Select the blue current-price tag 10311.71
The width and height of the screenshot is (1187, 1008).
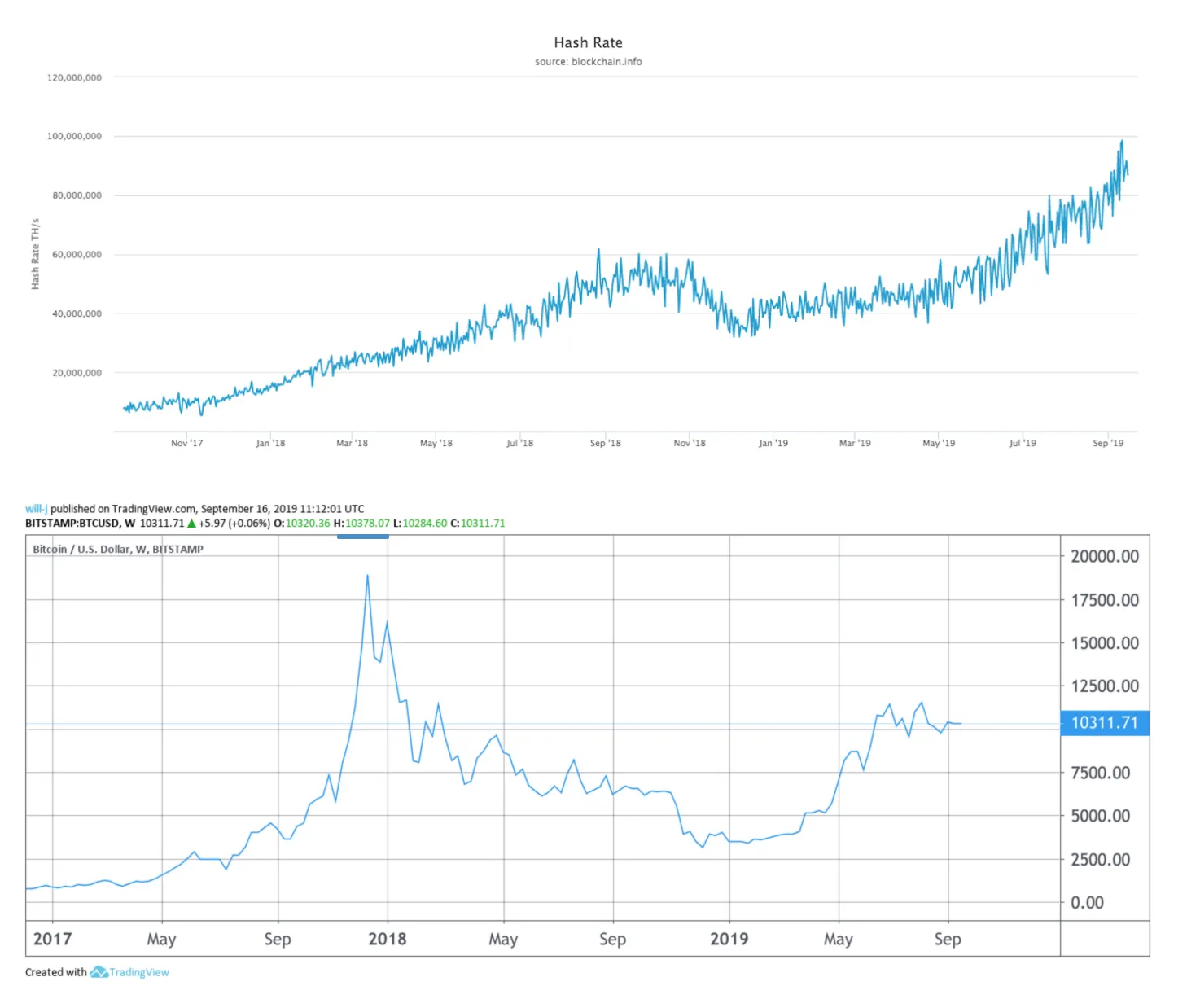click(x=1104, y=722)
